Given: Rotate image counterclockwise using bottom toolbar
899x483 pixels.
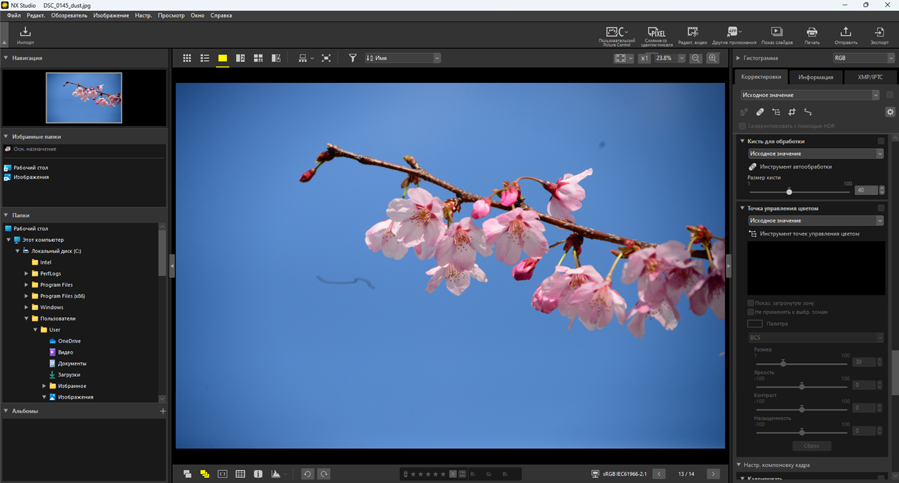Looking at the screenshot, I should (x=307, y=474).
